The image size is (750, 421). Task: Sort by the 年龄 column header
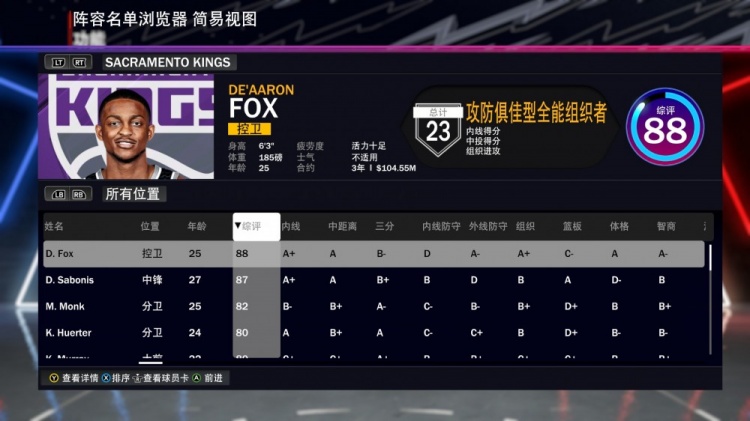pos(197,226)
